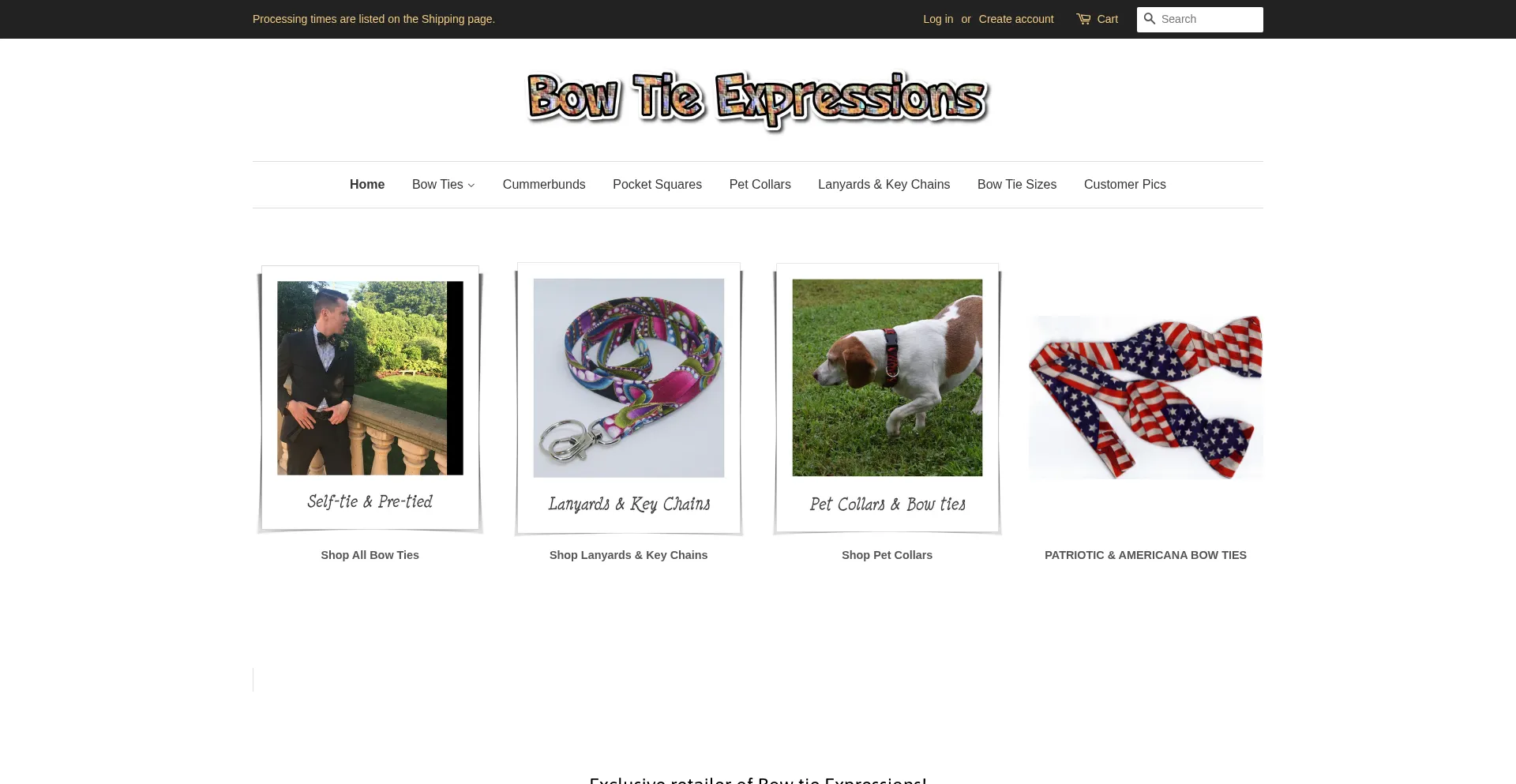The height and width of the screenshot is (784, 1516).
Task: Open the American flag bow tie image
Action: 1146,397
